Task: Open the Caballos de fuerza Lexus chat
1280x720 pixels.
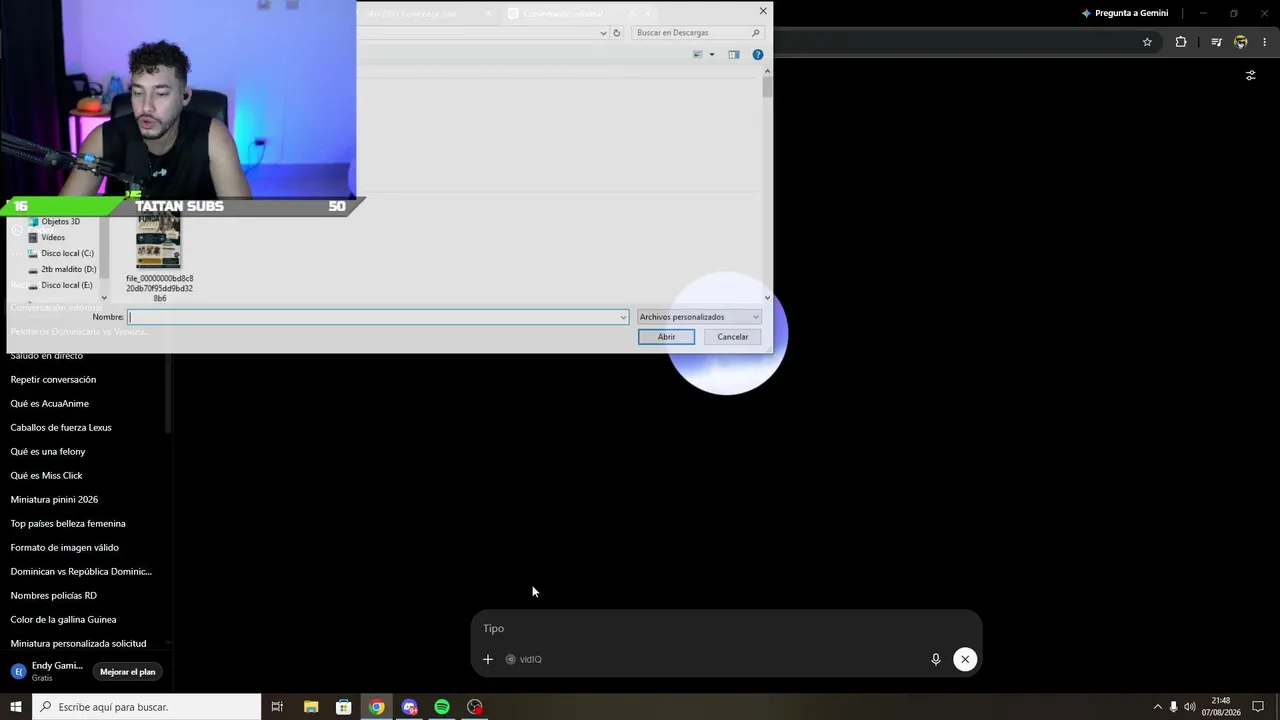Action: point(61,428)
